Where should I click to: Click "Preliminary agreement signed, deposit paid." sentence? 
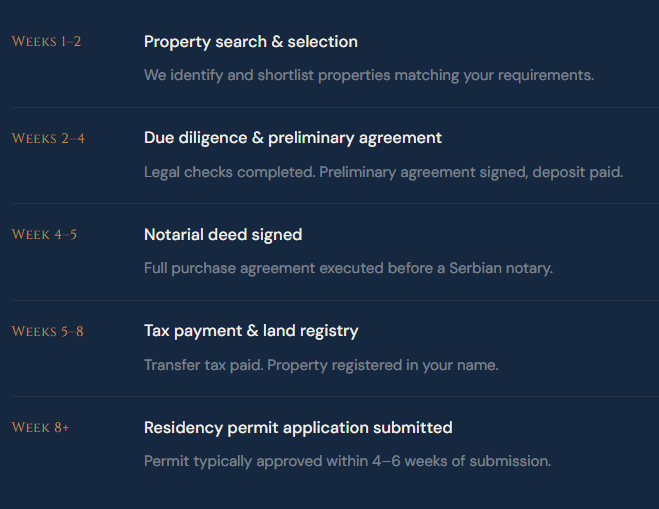point(470,172)
